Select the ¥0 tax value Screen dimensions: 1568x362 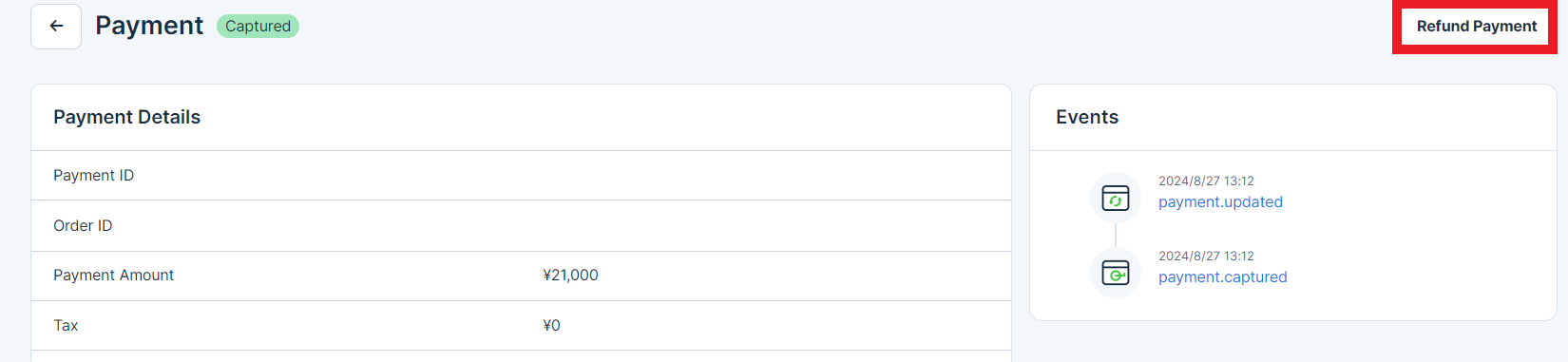click(551, 325)
